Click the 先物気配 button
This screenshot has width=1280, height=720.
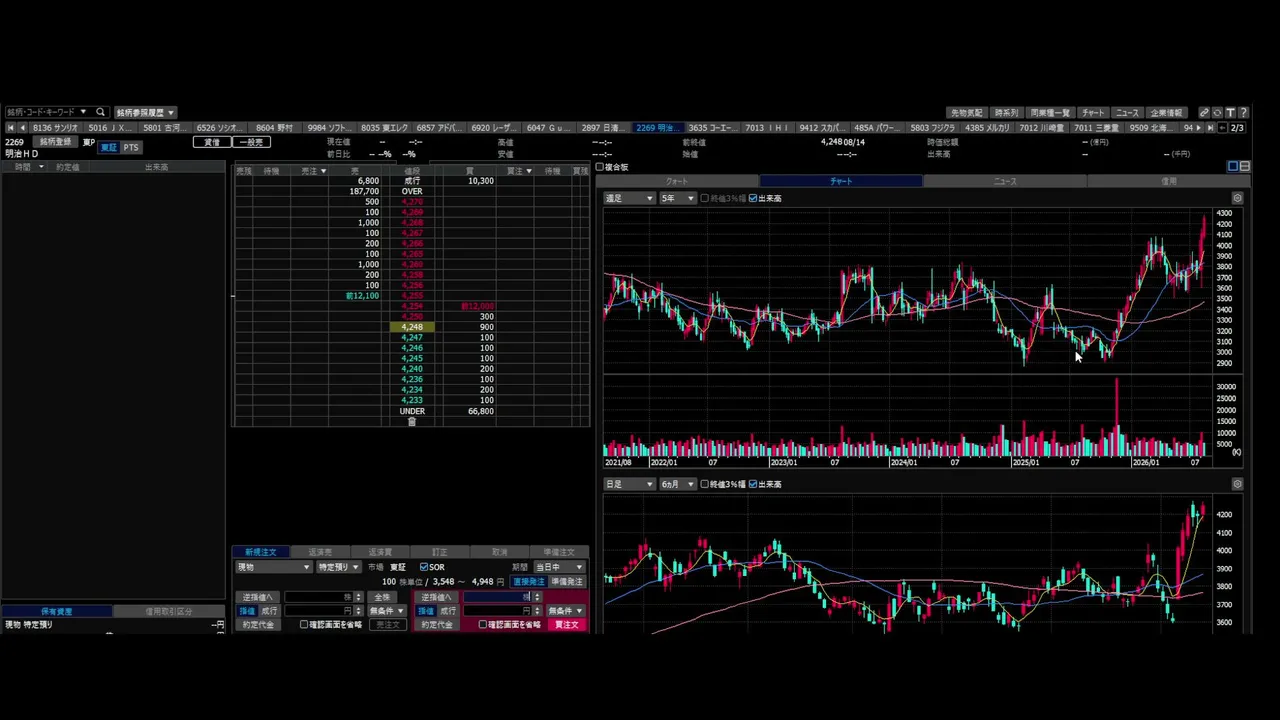[967, 113]
